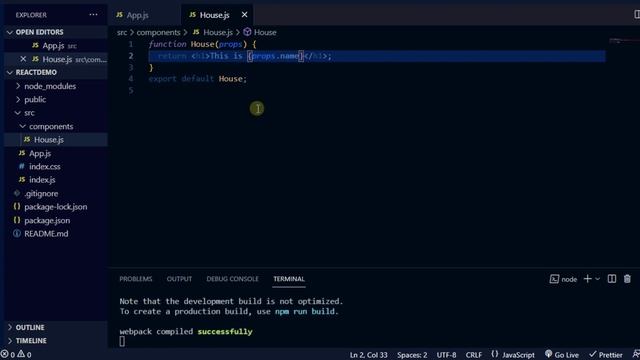The width and height of the screenshot is (640, 360).
Task: Close House.js from Open Editors list
Action: pos(23,59)
